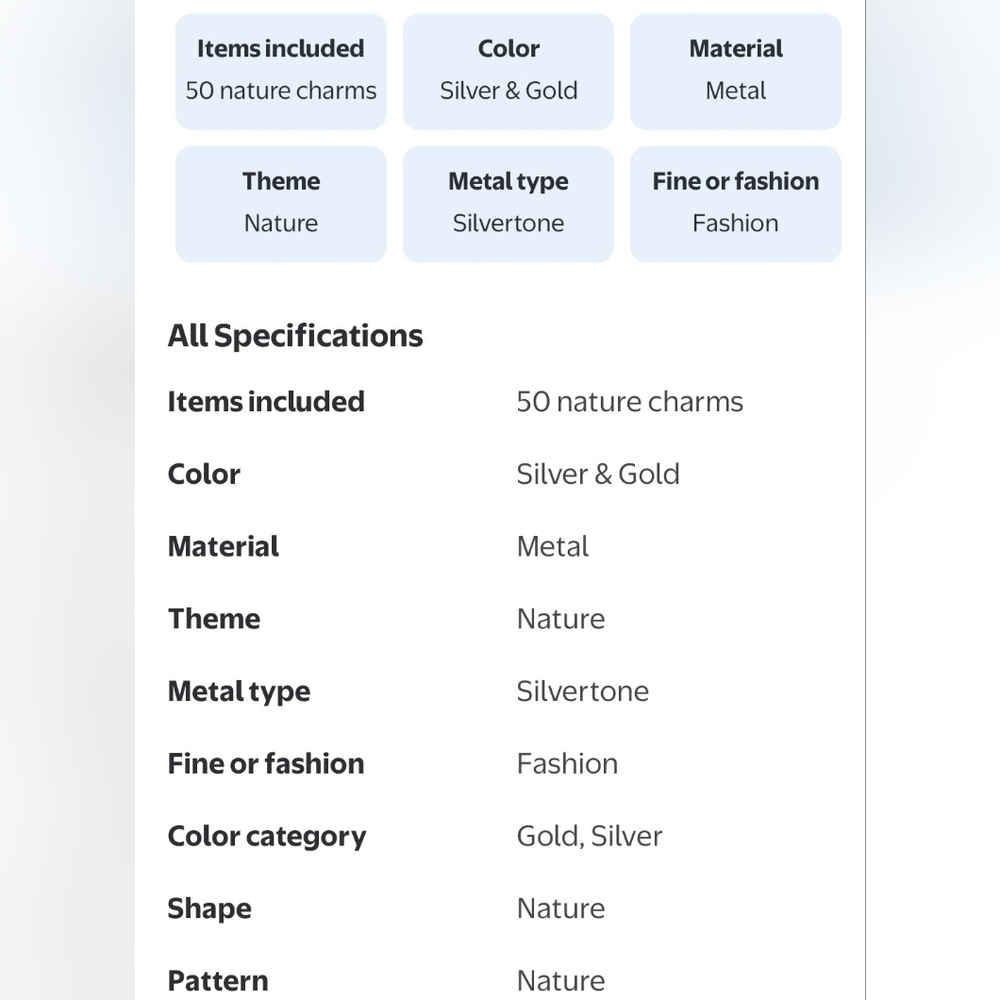Click the Gold, Silver color category value

pyautogui.click(x=589, y=836)
